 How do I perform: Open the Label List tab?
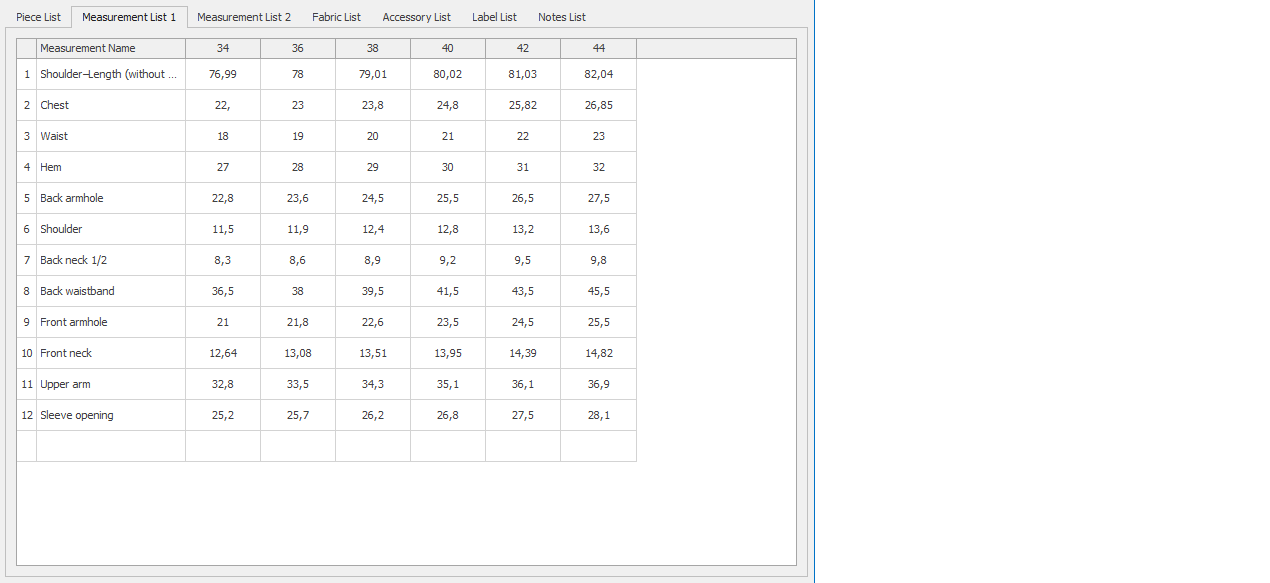(x=494, y=17)
